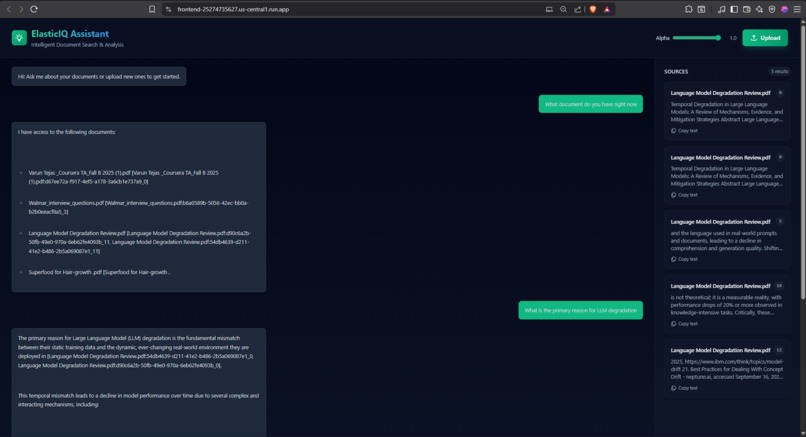Open source card beginning 'and the language used'
This screenshot has height=437, width=806.
click(727, 240)
